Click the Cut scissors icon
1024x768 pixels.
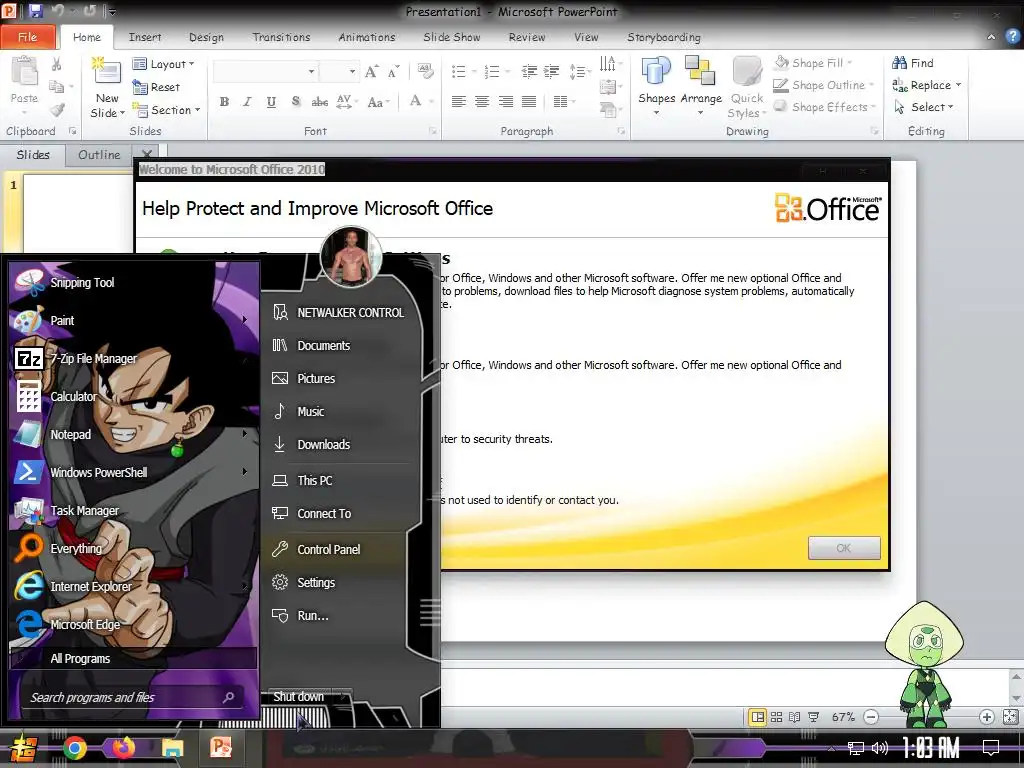click(56, 64)
